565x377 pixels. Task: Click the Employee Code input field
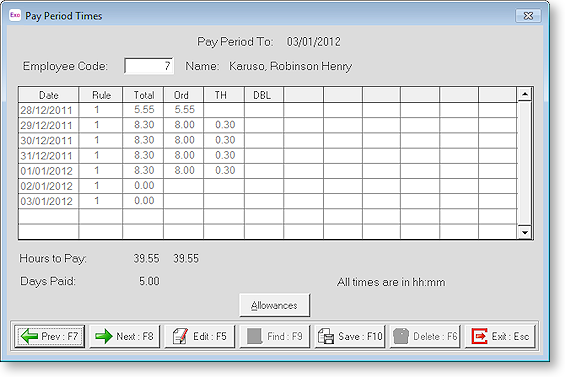[x=149, y=66]
